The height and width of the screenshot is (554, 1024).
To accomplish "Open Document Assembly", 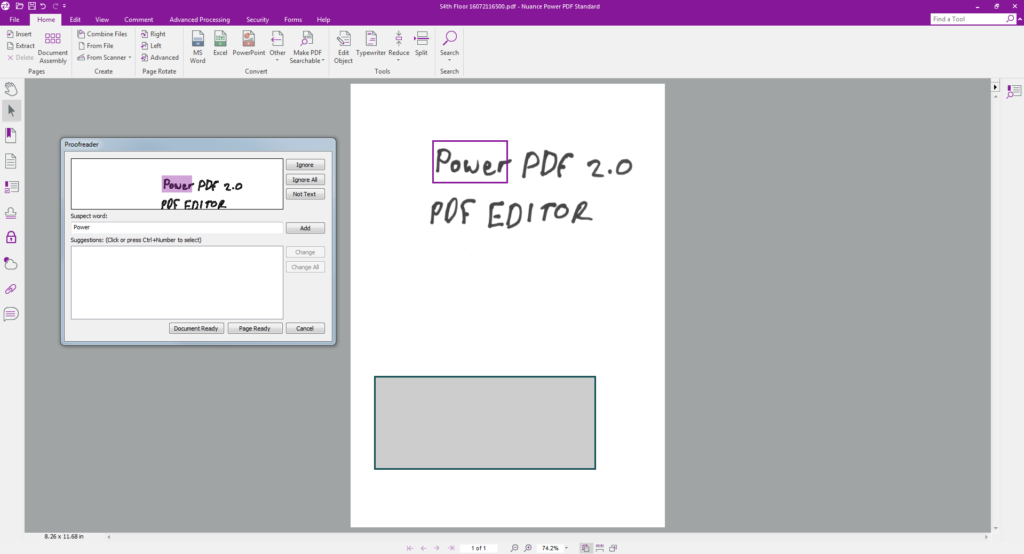I will pos(52,48).
